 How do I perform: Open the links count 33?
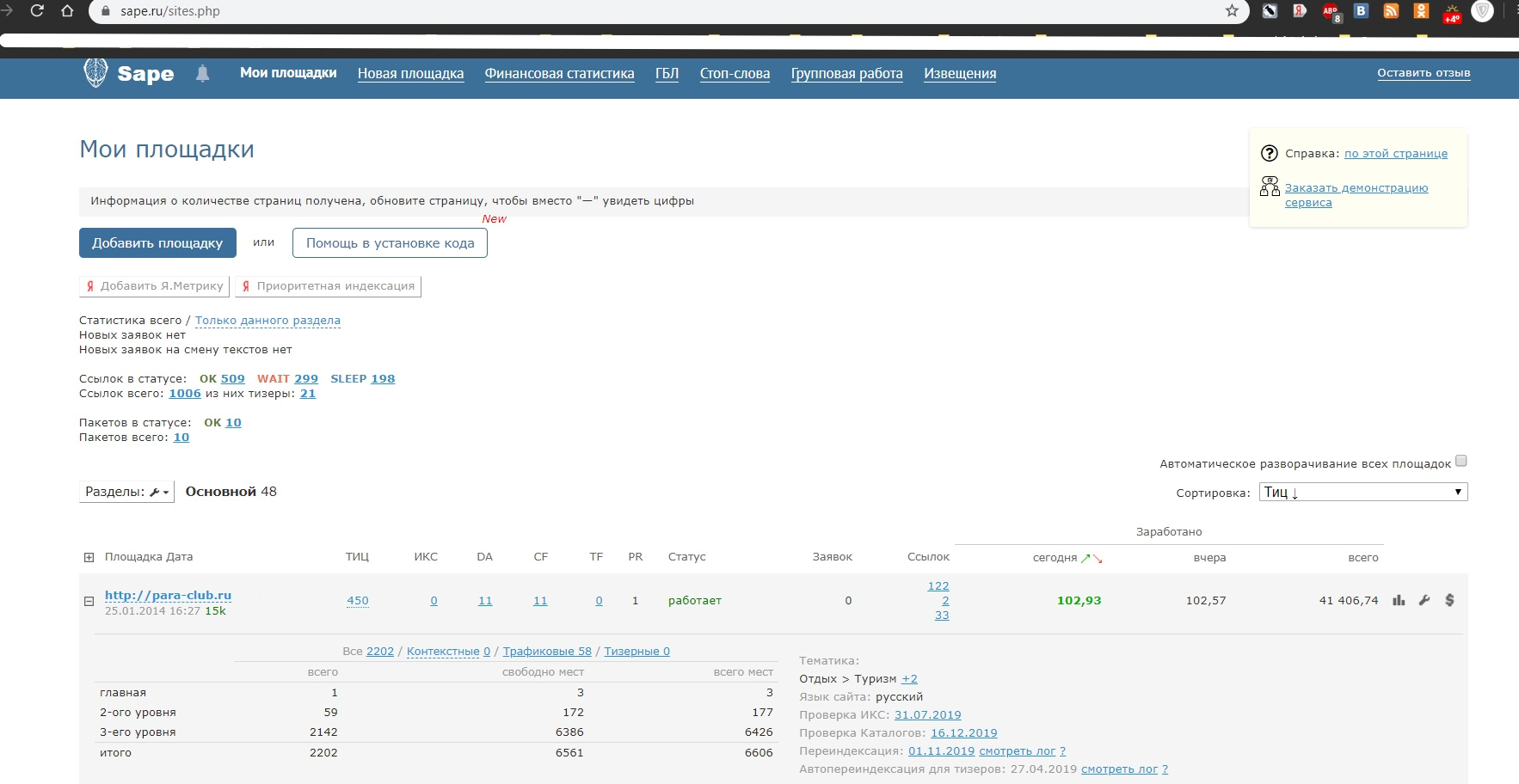click(x=942, y=616)
